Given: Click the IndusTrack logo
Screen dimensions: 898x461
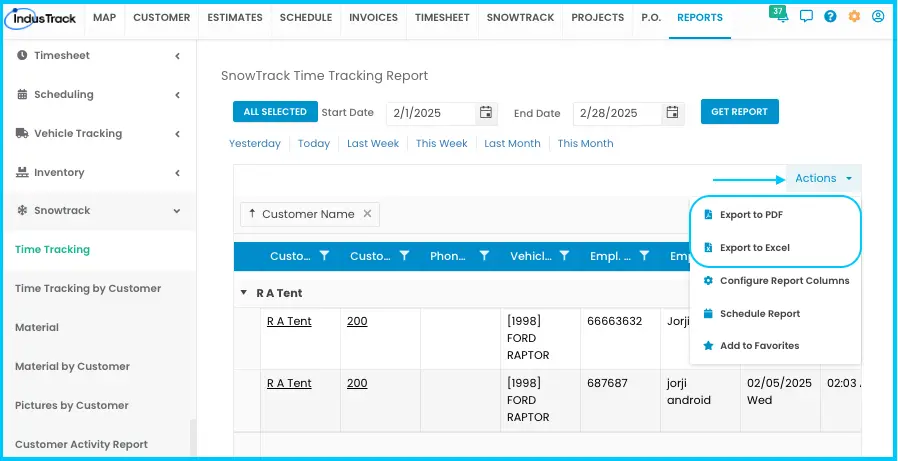Looking at the screenshot, I should (x=40, y=18).
